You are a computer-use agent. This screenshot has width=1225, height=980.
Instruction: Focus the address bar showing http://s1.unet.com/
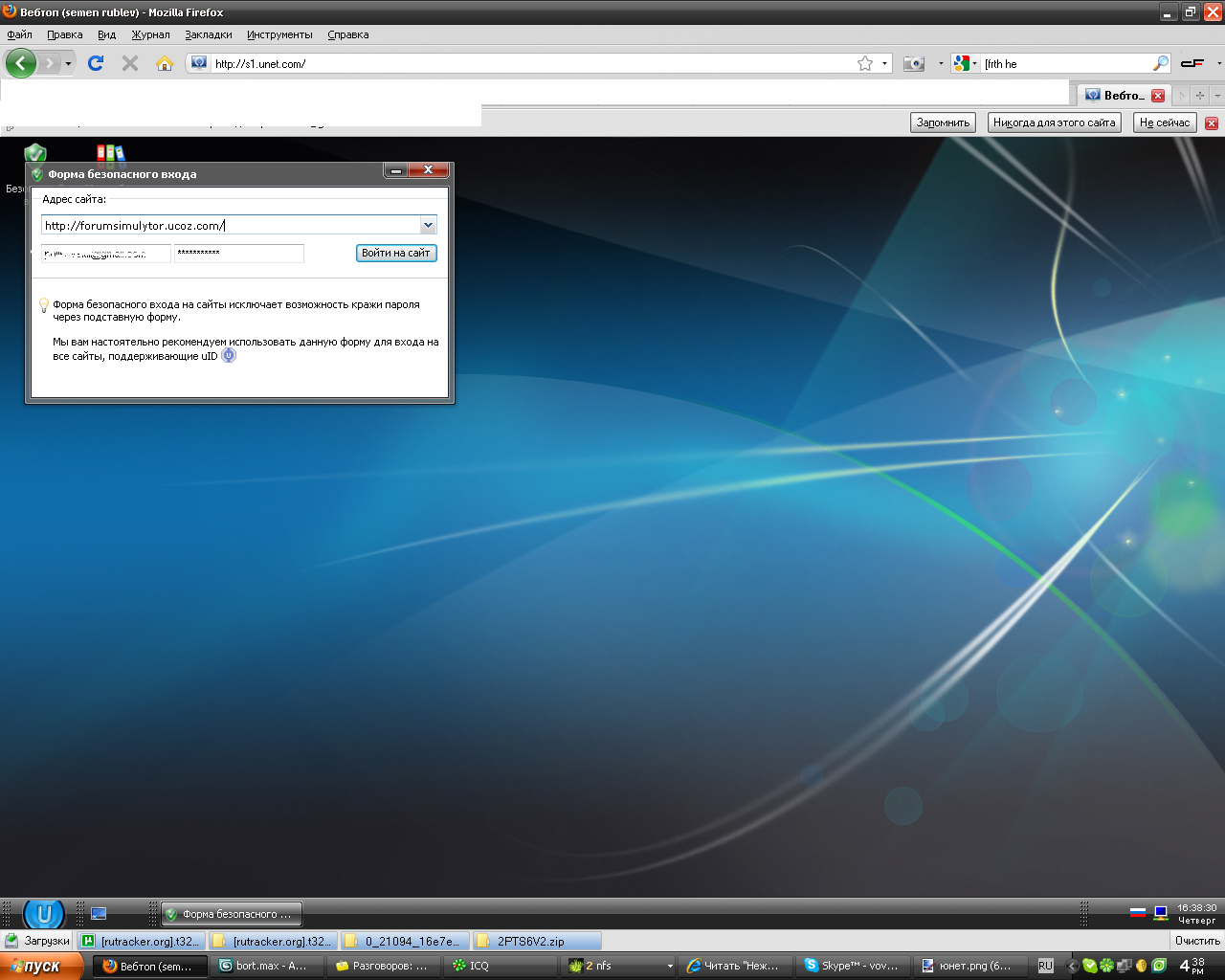point(532,63)
